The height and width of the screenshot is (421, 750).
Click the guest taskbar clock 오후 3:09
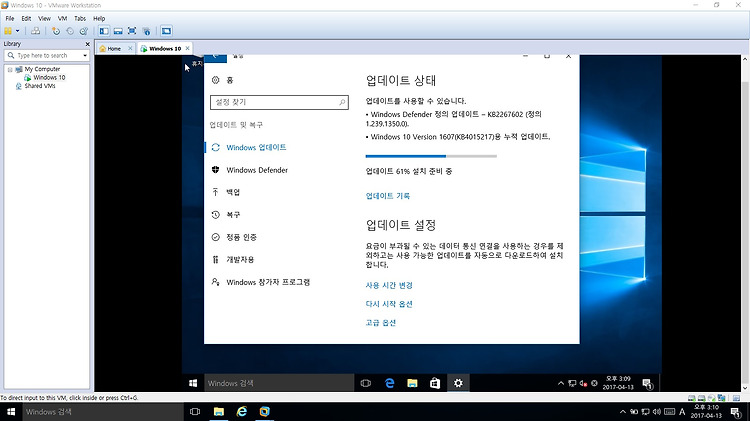pos(618,383)
